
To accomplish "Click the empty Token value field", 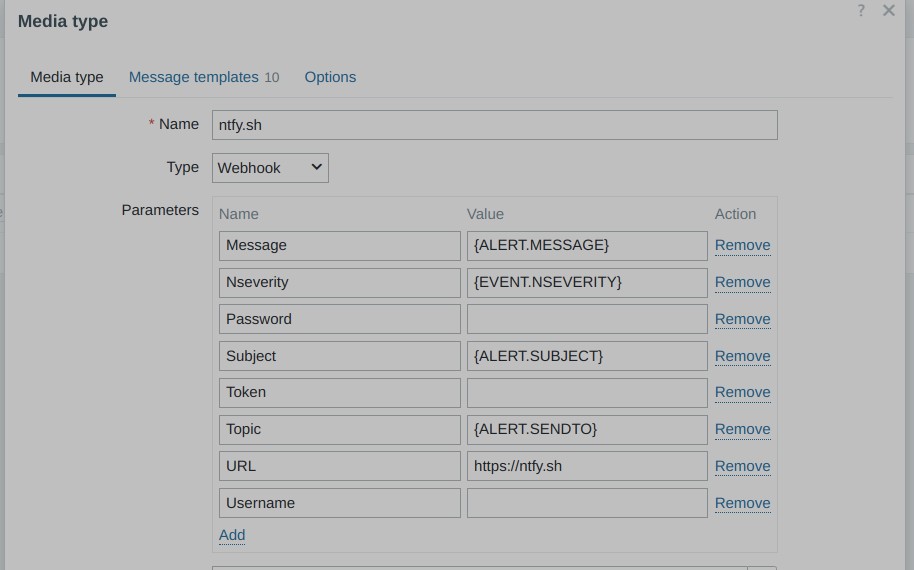I will (587, 393).
